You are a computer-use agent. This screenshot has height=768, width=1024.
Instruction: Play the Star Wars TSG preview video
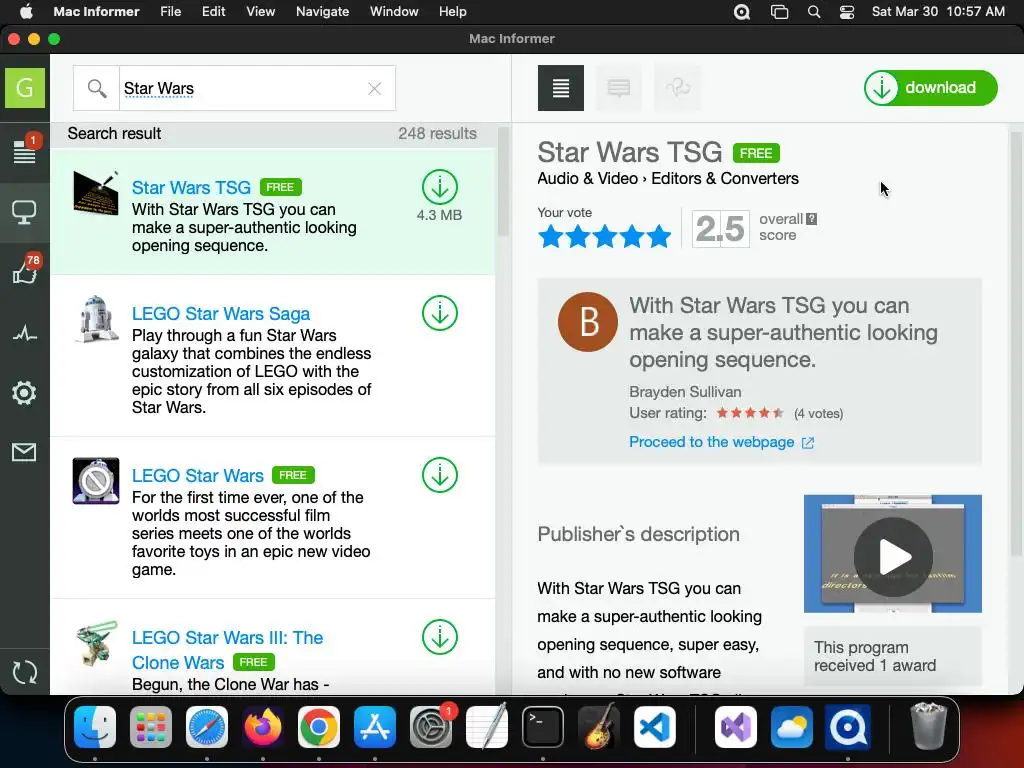coord(893,556)
